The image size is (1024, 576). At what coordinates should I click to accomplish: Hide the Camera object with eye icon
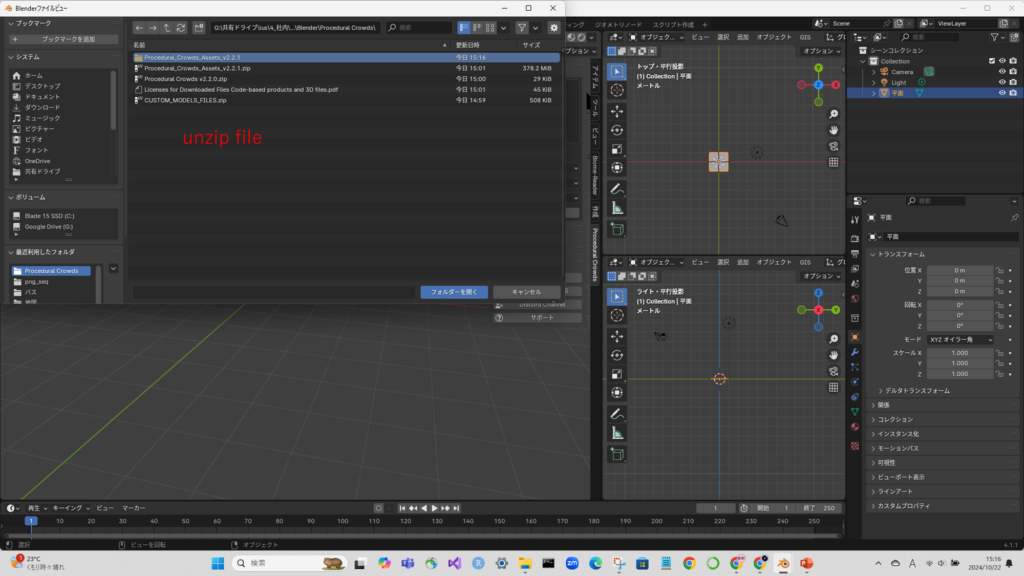(x=1002, y=72)
